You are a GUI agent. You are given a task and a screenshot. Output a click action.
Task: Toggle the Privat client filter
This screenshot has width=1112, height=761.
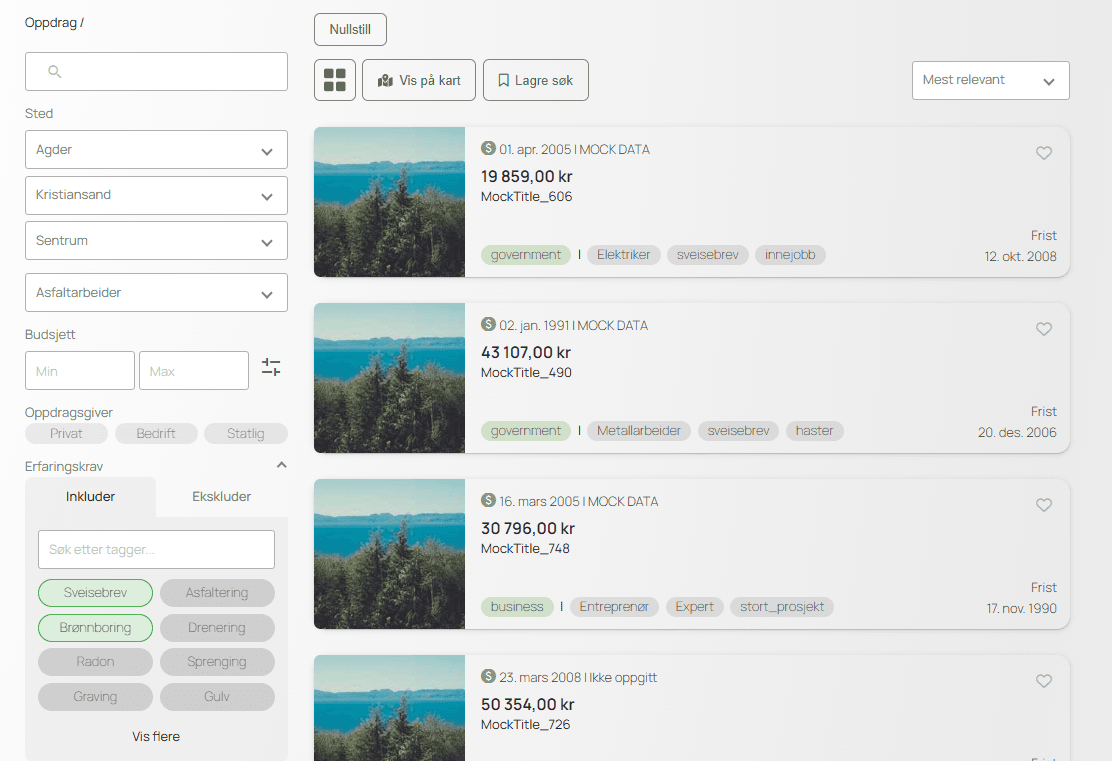coord(66,434)
